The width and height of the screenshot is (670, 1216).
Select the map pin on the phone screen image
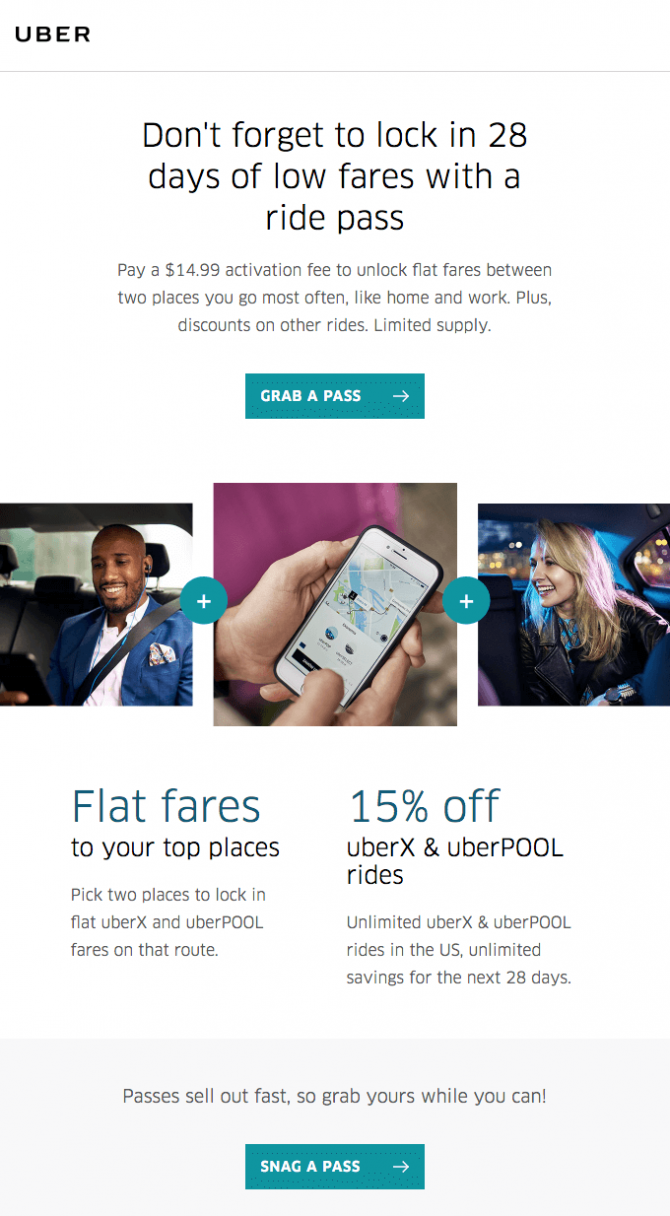[x=352, y=595]
